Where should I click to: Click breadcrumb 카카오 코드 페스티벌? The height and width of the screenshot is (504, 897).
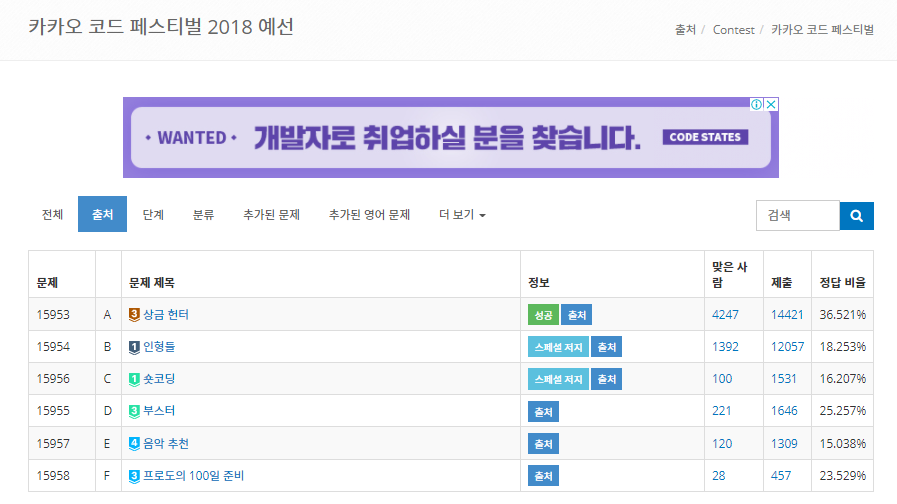822,30
